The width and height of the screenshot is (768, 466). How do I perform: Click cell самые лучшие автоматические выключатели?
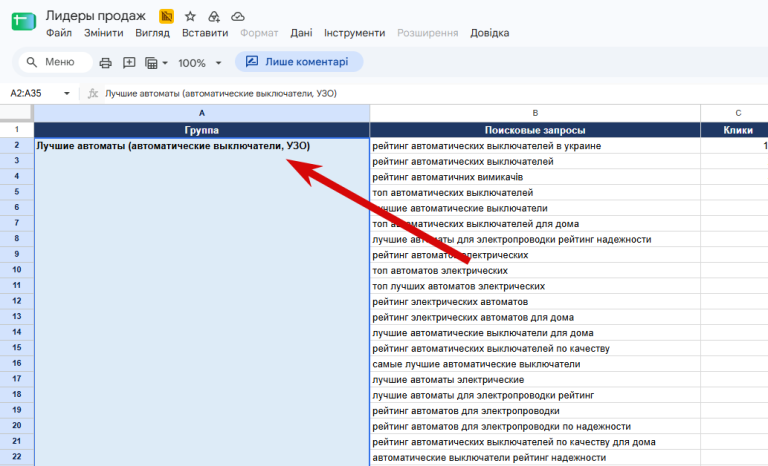[535, 364]
